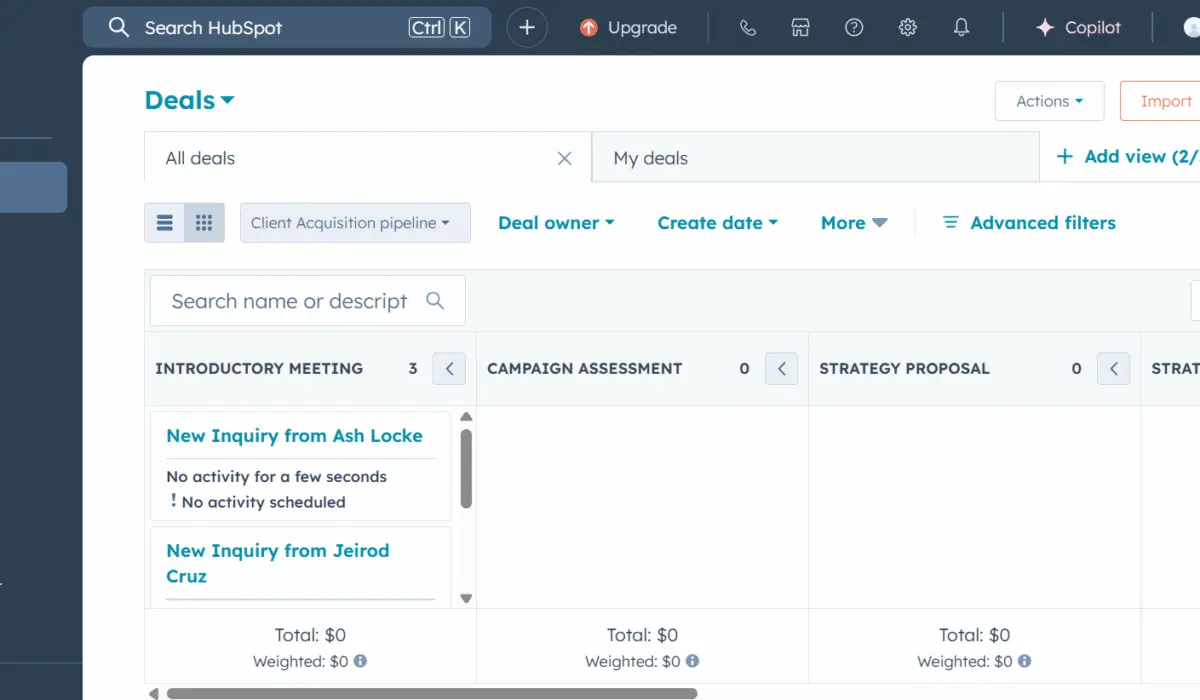Open the Client Acquisition pipeline dropdown

pos(355,223)
